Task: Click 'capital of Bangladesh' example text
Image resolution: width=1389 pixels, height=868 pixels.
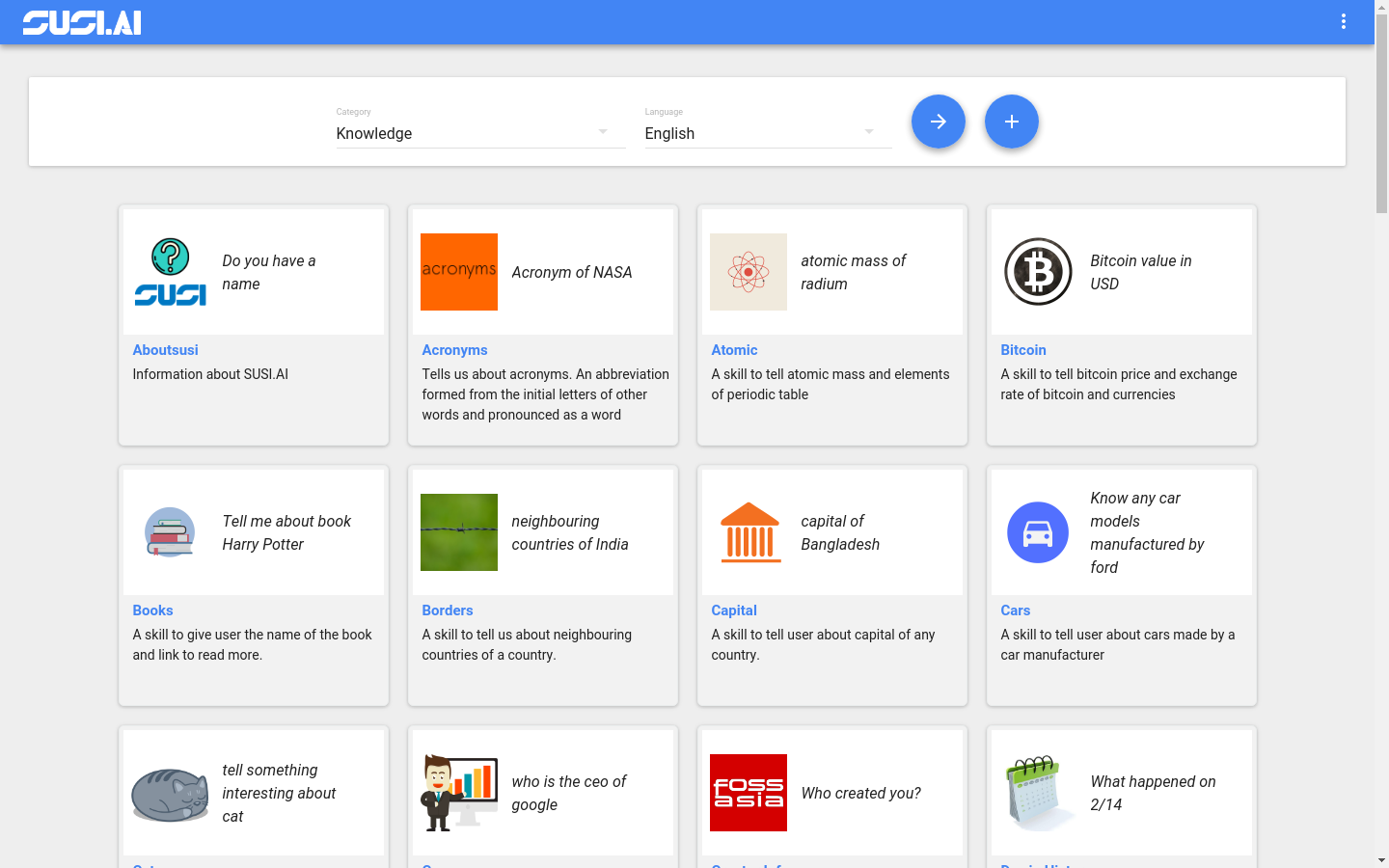Action: tap(840, 532)
